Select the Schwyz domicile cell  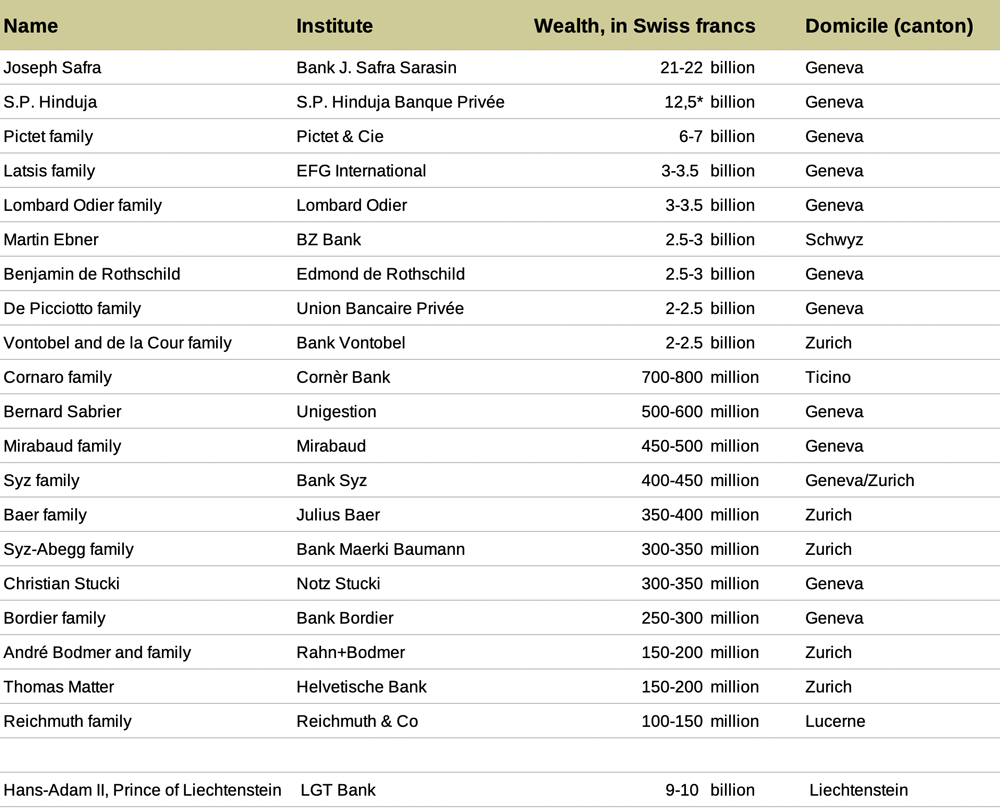pos(834,240)
